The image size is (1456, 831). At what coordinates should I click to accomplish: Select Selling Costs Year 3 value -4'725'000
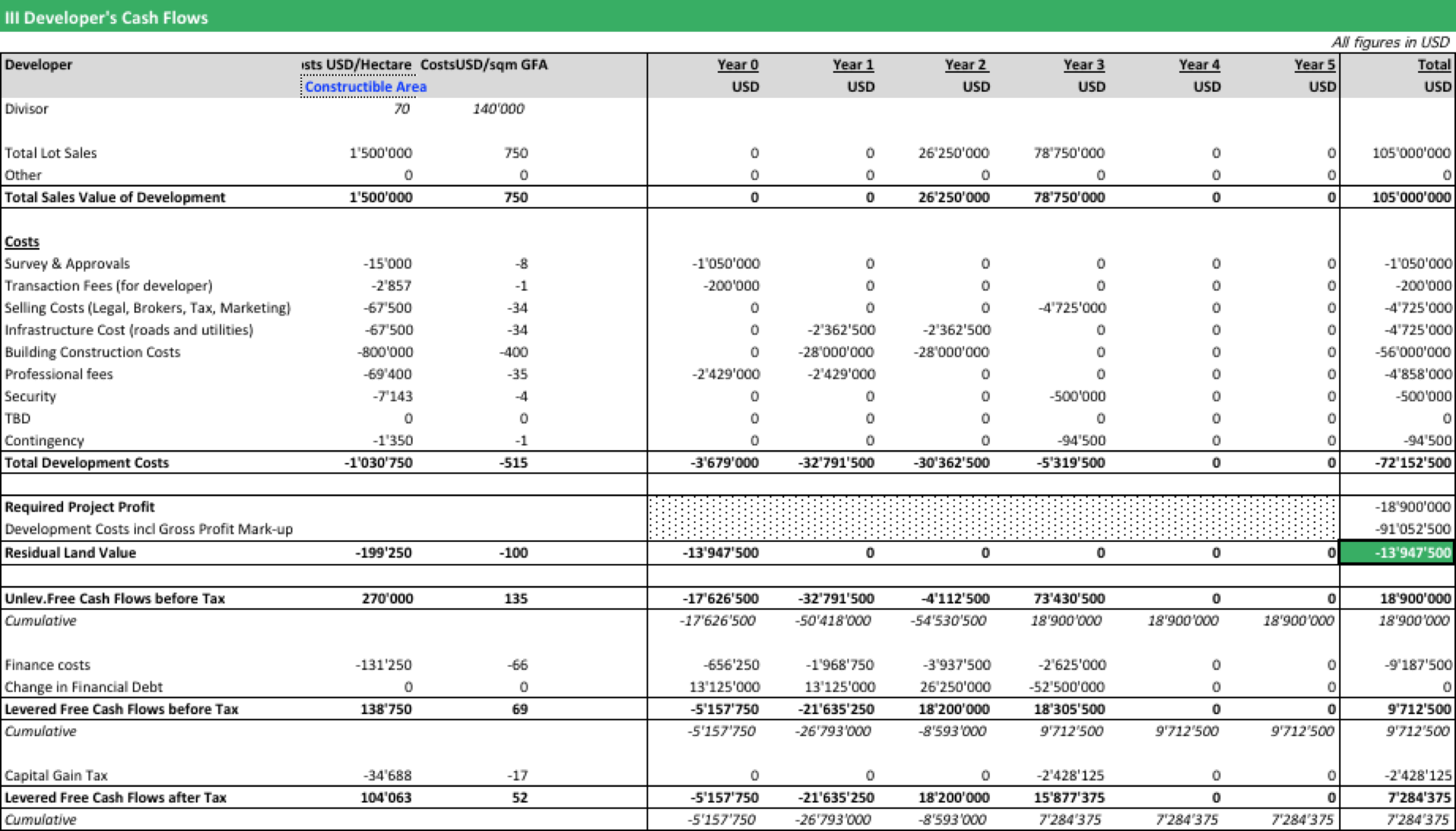pos(1072,307)
